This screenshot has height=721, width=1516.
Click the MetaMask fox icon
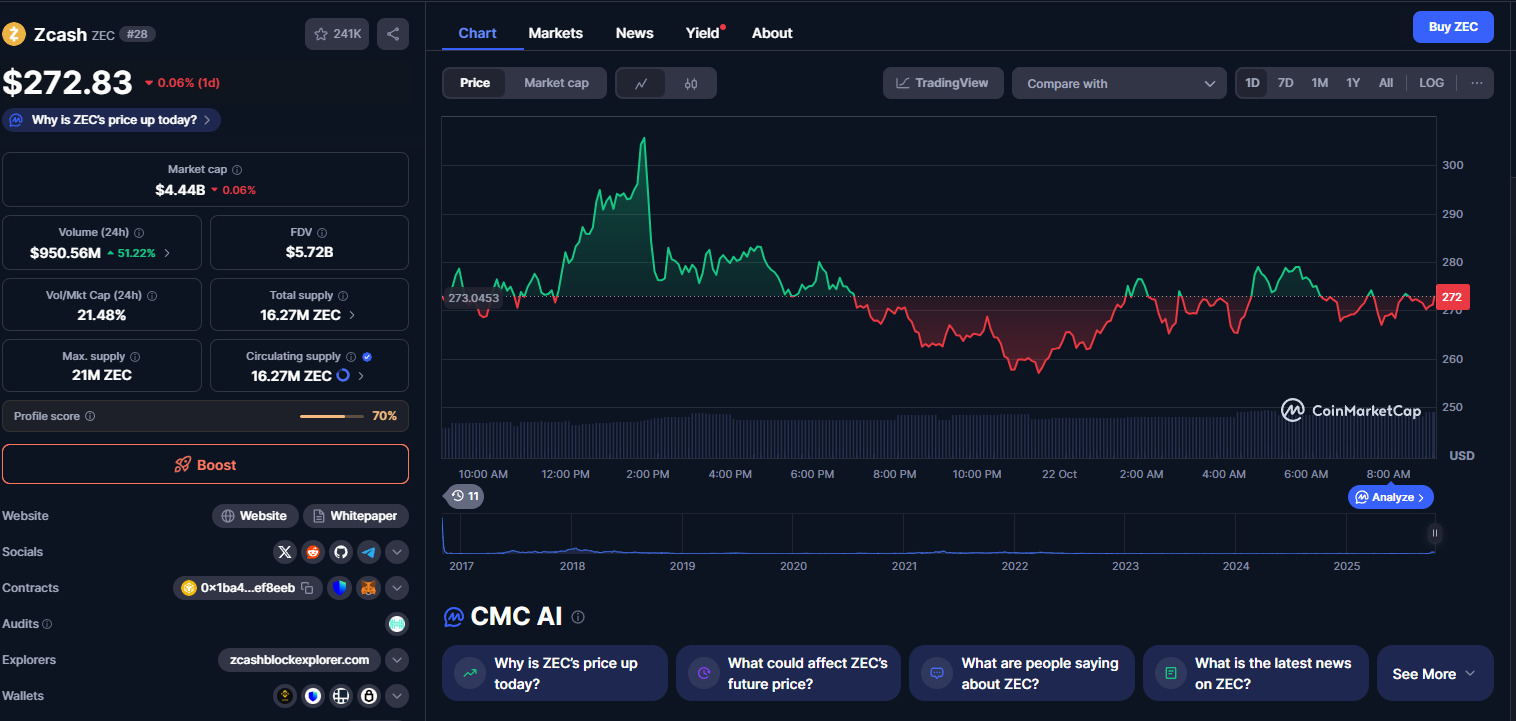(369, 588)
